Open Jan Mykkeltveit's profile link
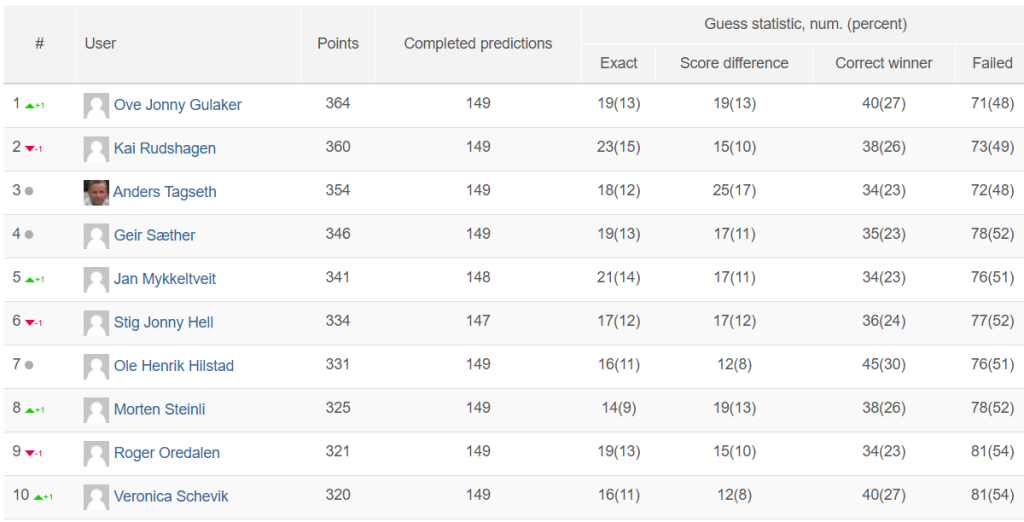Viewport: 1024px width, 522px height. [165, 278]
